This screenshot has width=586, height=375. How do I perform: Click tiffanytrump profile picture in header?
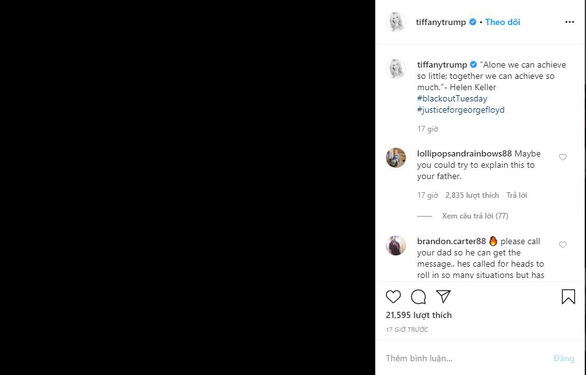395,22
